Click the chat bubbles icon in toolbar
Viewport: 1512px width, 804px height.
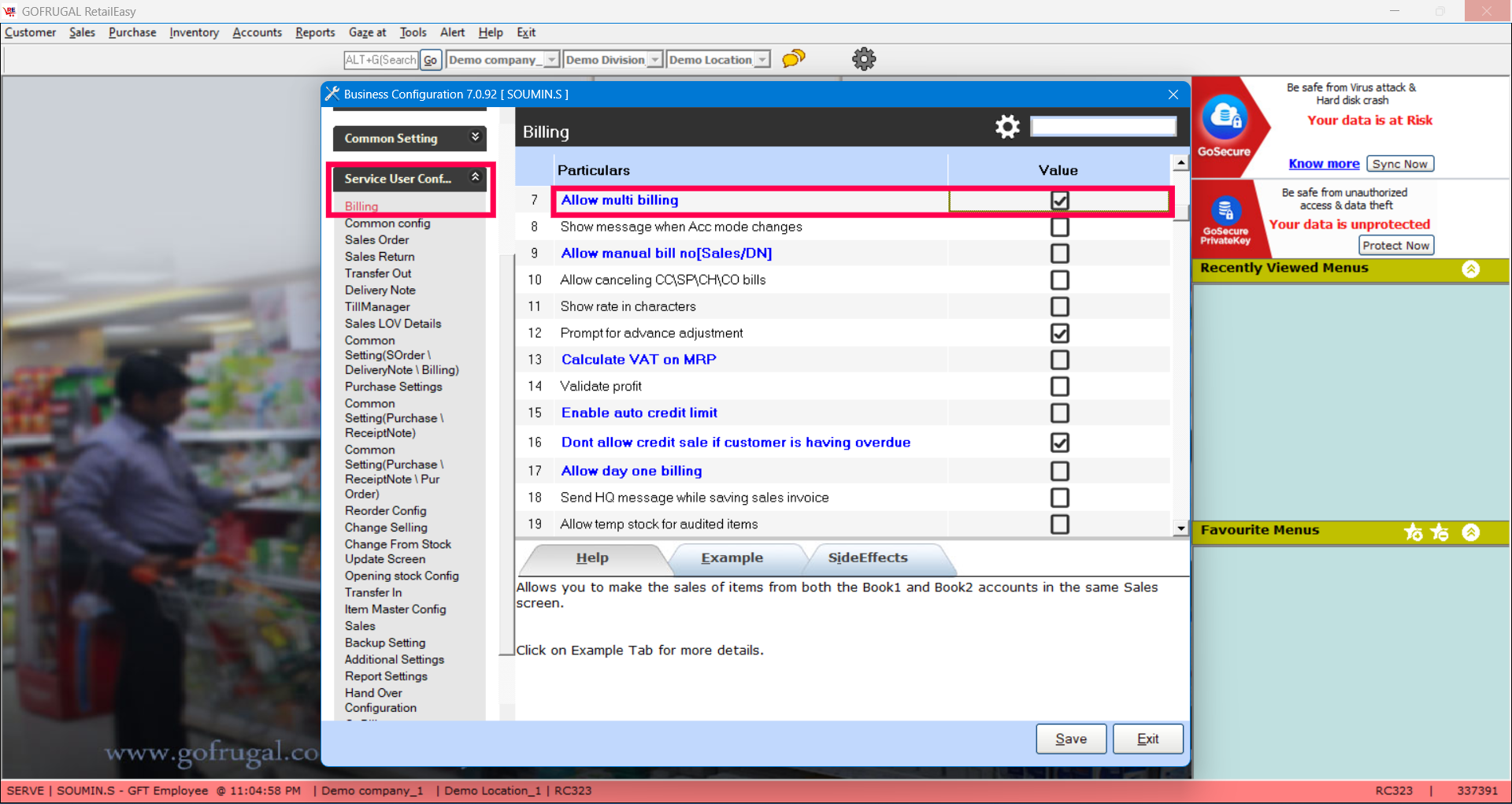(793, 58)
